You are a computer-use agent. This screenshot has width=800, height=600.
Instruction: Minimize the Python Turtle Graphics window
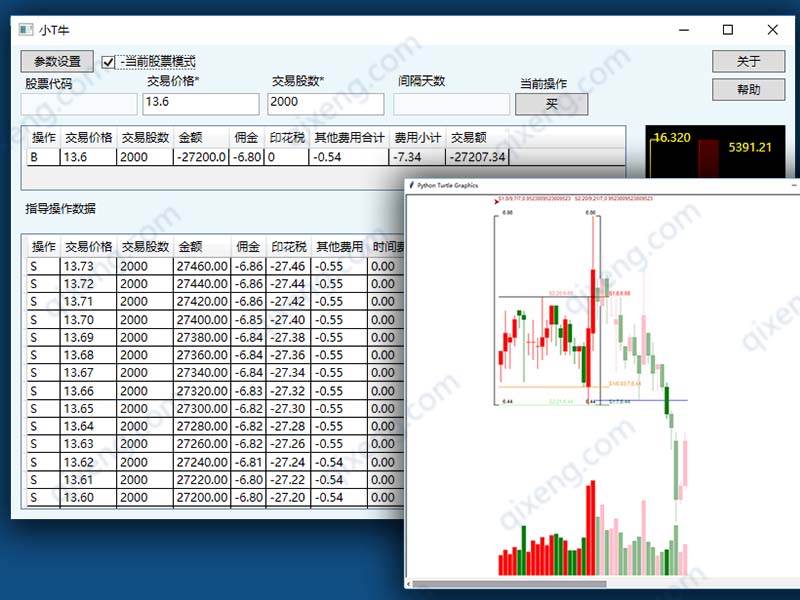pyautogui.click(x=793, y=185)
